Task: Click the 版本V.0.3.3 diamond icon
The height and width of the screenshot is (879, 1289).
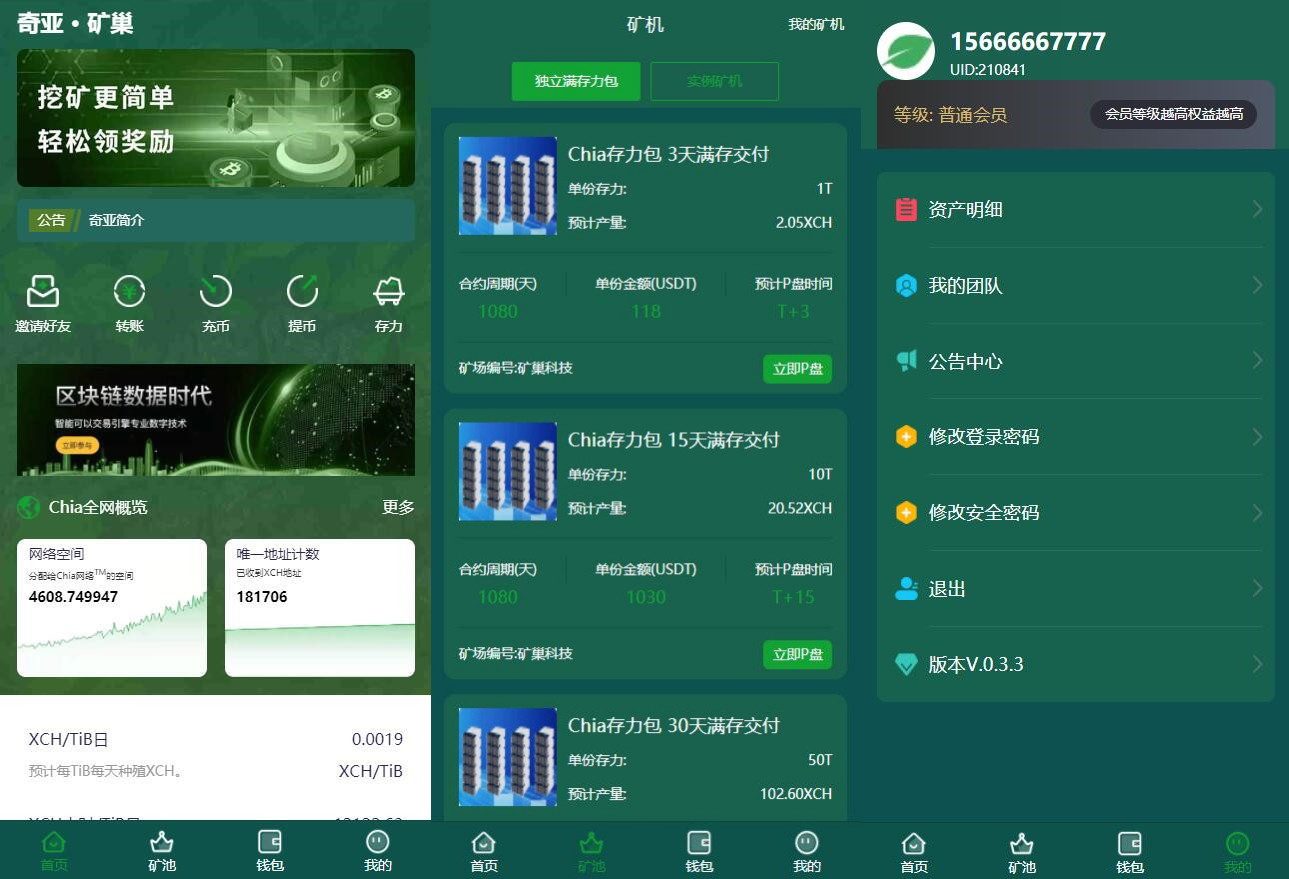Action: pyautogui.click(x=906, y=664)
